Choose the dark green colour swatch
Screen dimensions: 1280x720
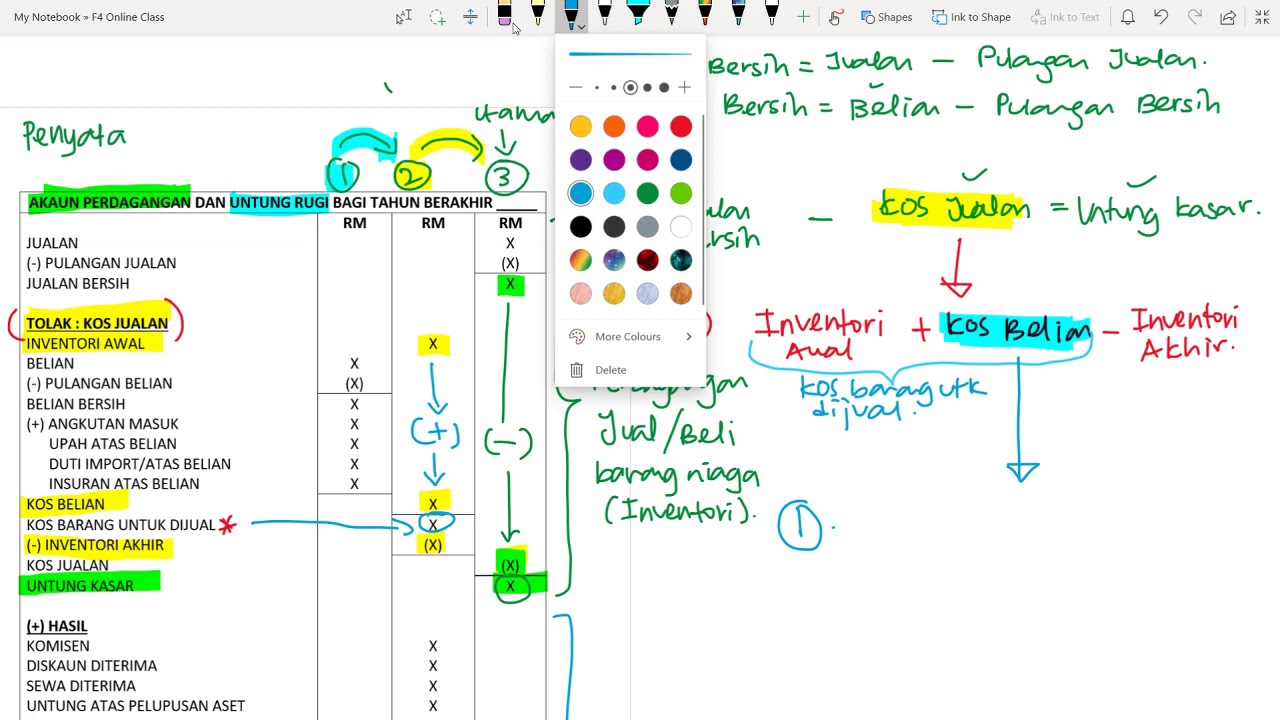647,193
